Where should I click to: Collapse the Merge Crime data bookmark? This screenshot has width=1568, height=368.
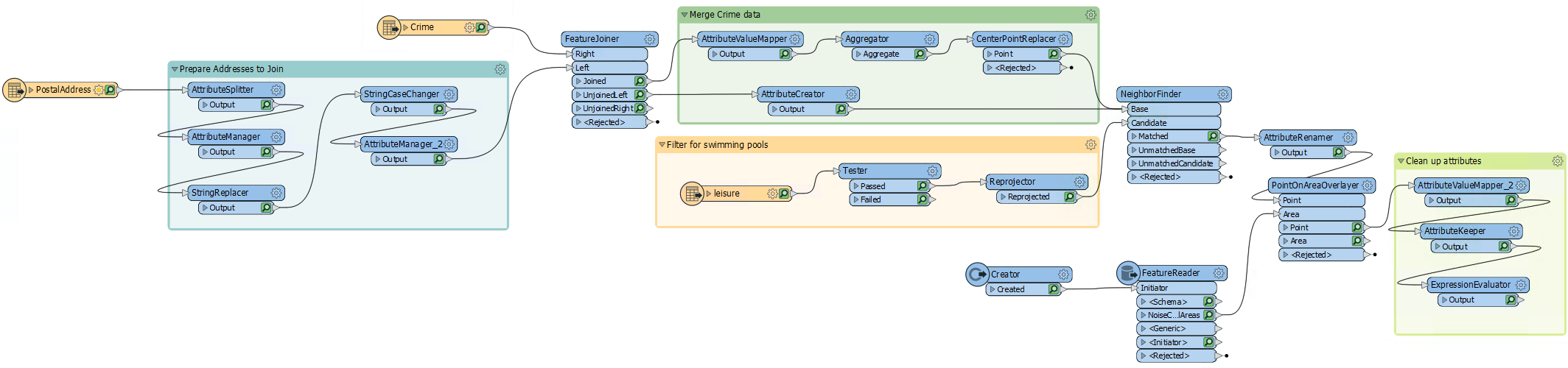(x=685, y=15)
